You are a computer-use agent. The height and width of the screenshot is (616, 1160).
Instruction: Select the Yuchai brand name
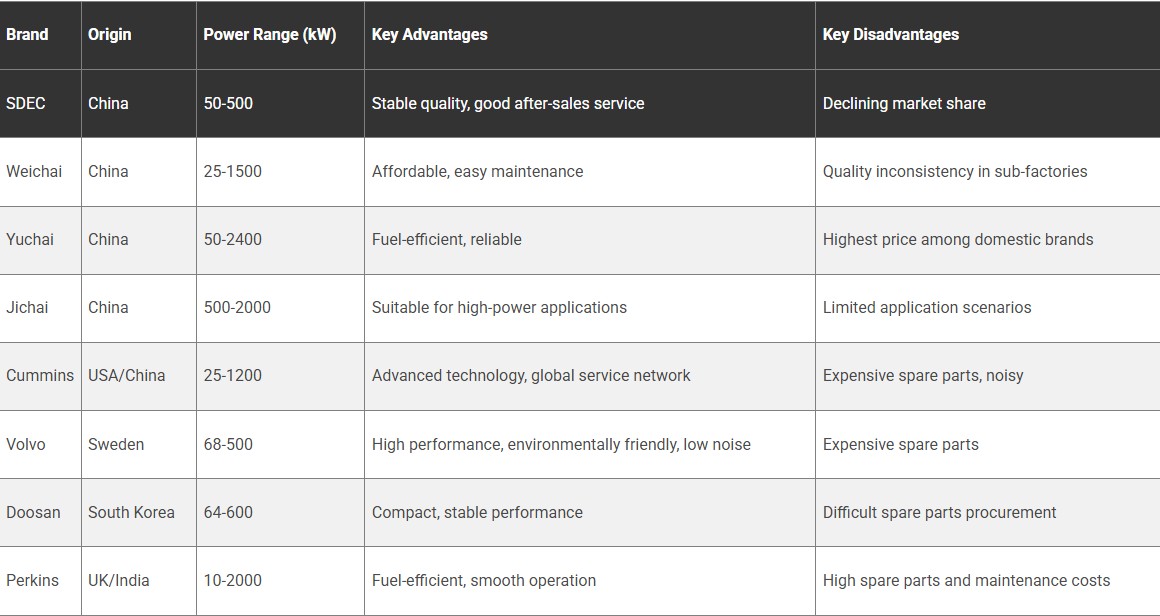pos(30,239)
